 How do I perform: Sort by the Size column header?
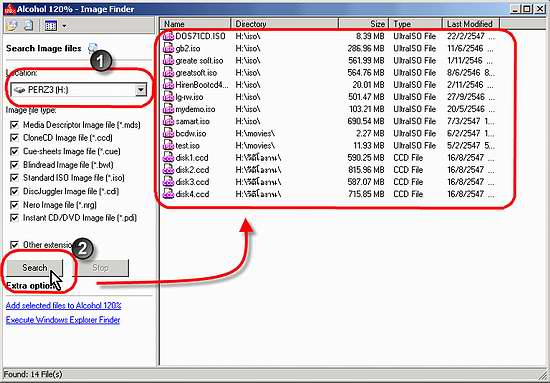363,24
